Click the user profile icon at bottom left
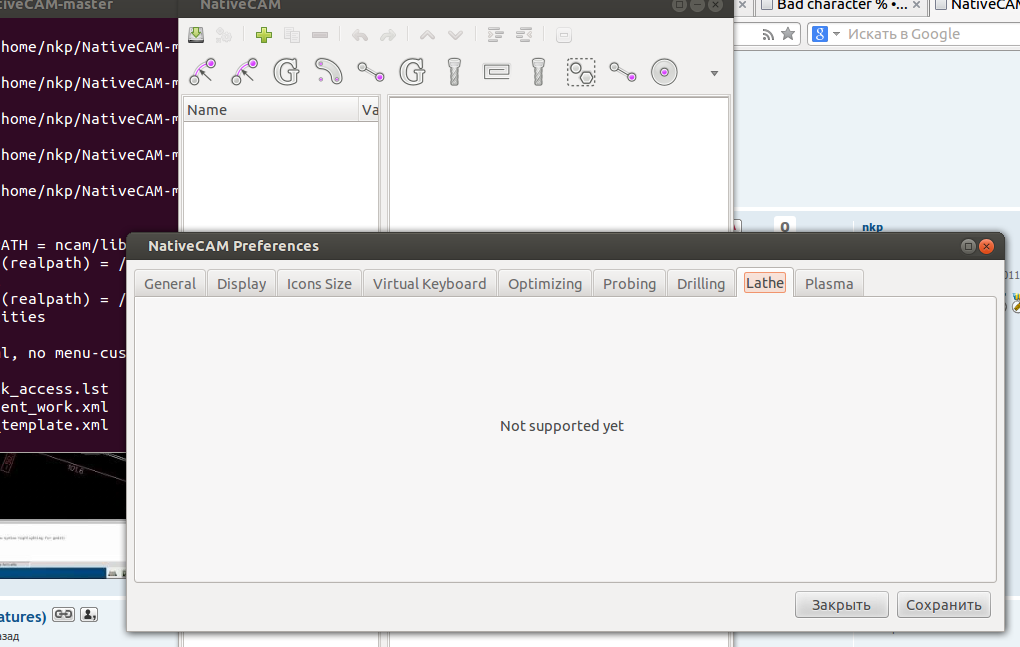The image size is (1020, 647). tap(89, 614)
